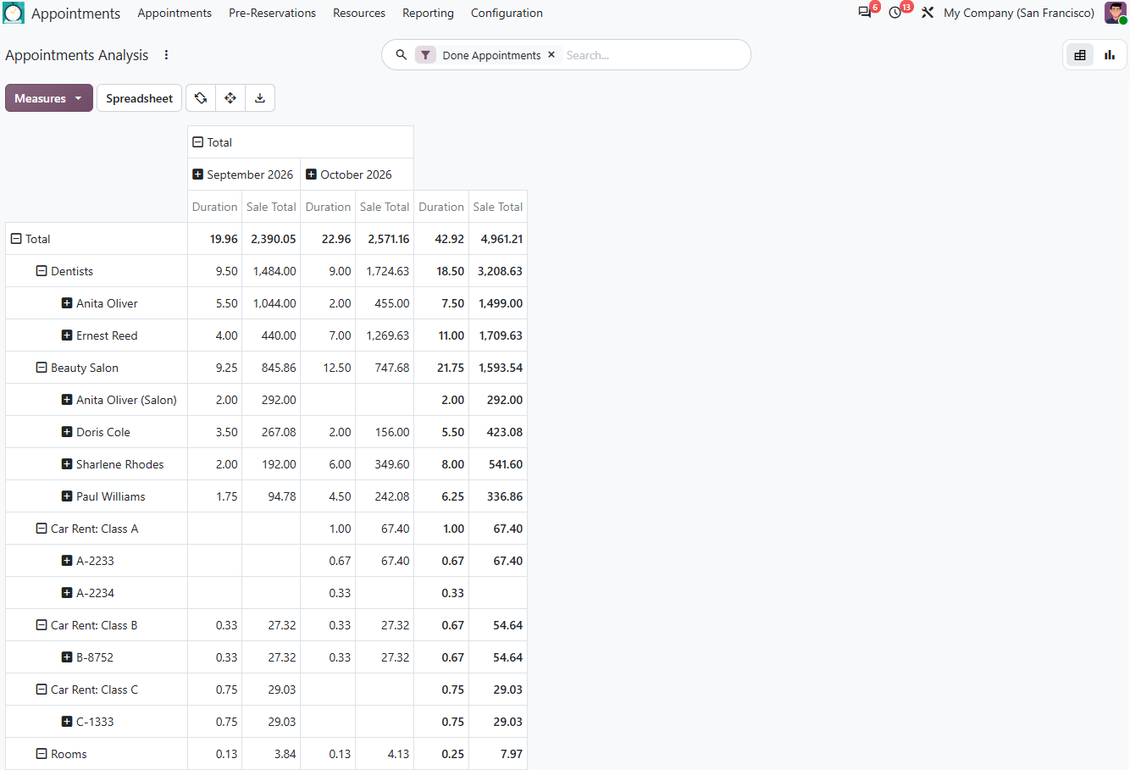Switch to pivot table view
This screenshot has width=1130, height=770.
coord(1080,55)
